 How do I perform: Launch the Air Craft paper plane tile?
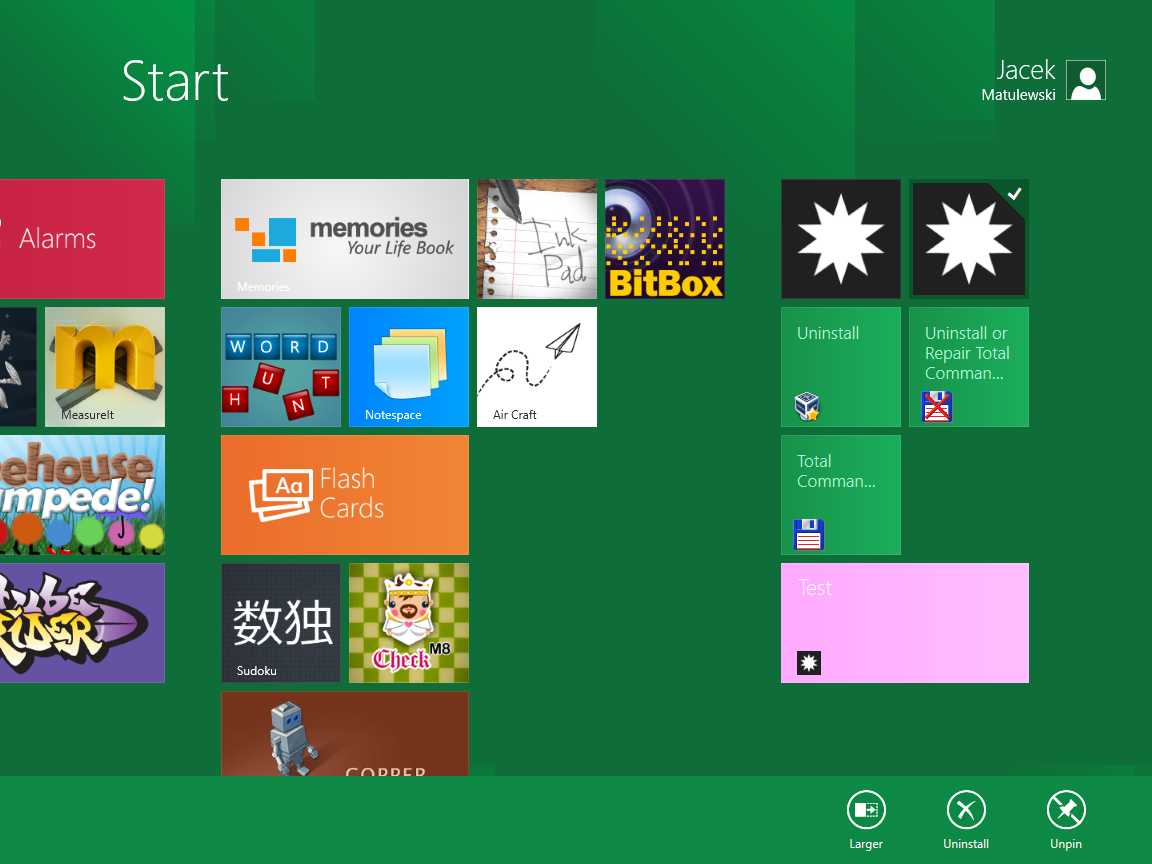click(x=537, y=367)
